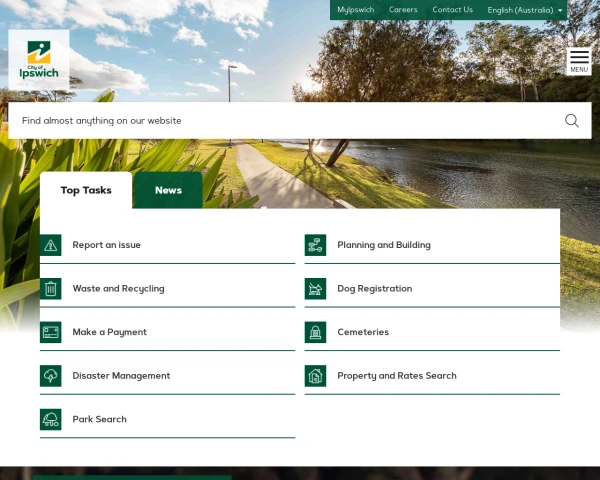Open the Contact Us link

[452, 10]
